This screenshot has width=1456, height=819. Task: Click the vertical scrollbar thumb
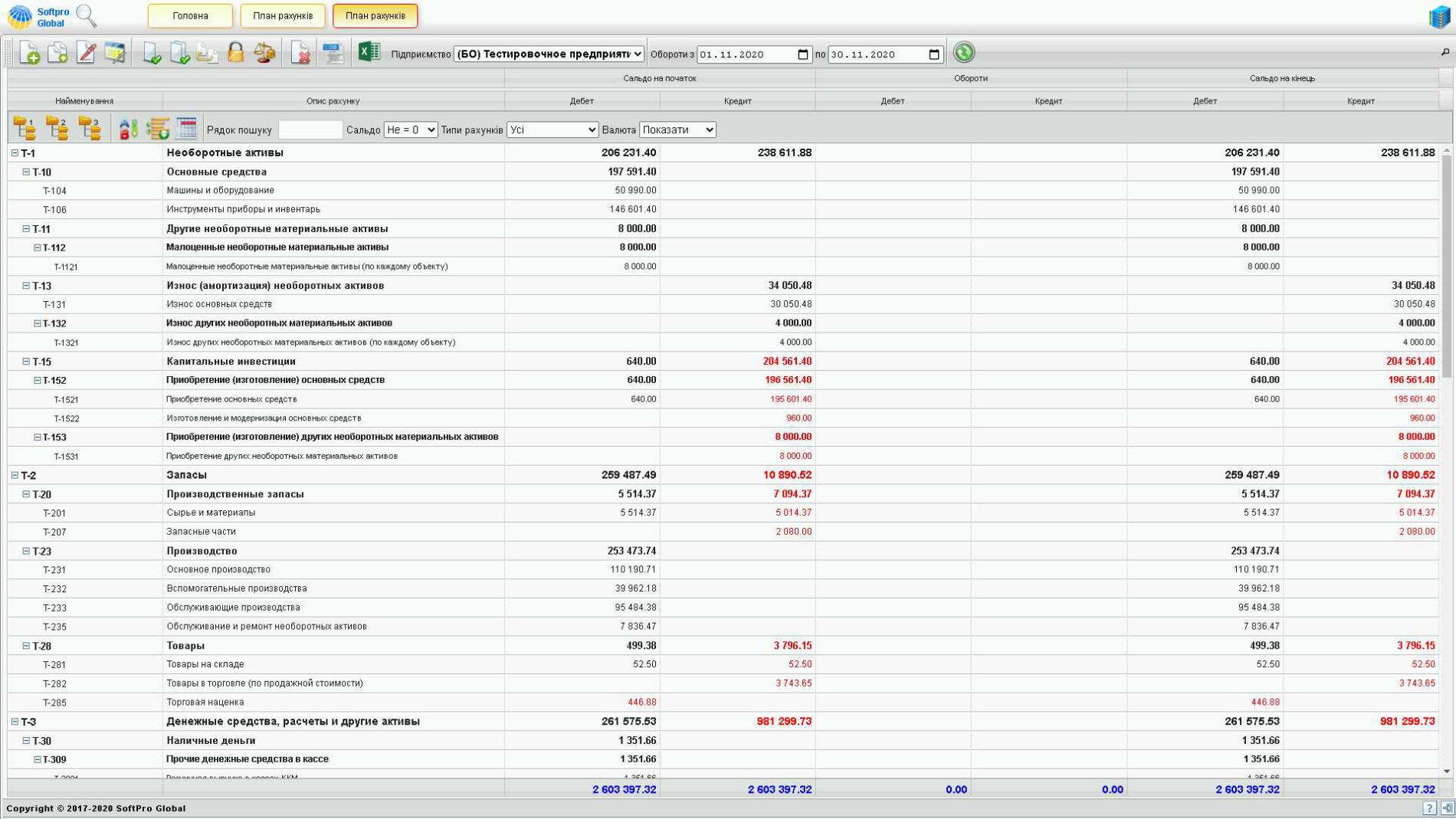(1447, 266)
